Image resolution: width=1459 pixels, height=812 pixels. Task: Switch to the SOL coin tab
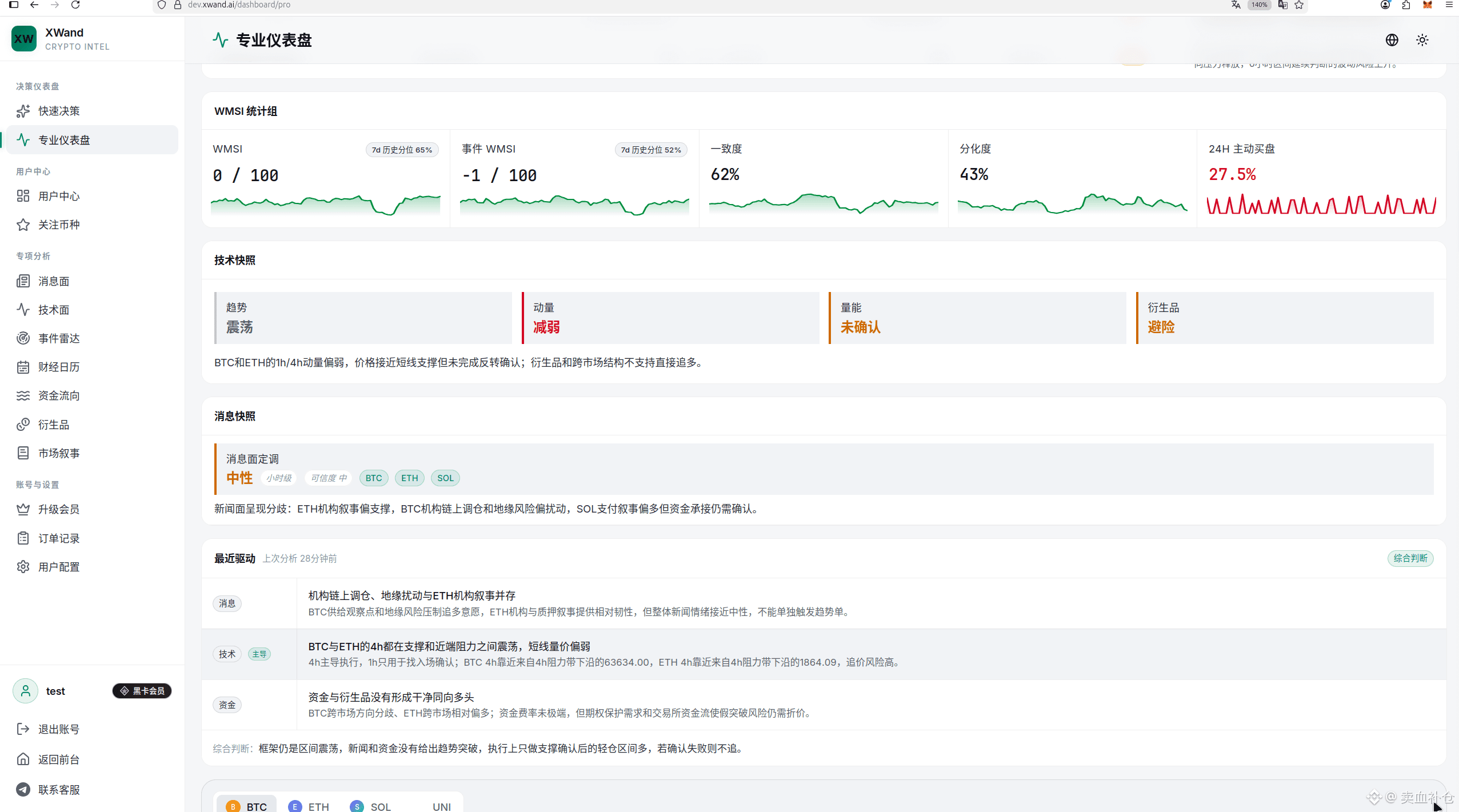pyautogui.click(x=371, y=806)
